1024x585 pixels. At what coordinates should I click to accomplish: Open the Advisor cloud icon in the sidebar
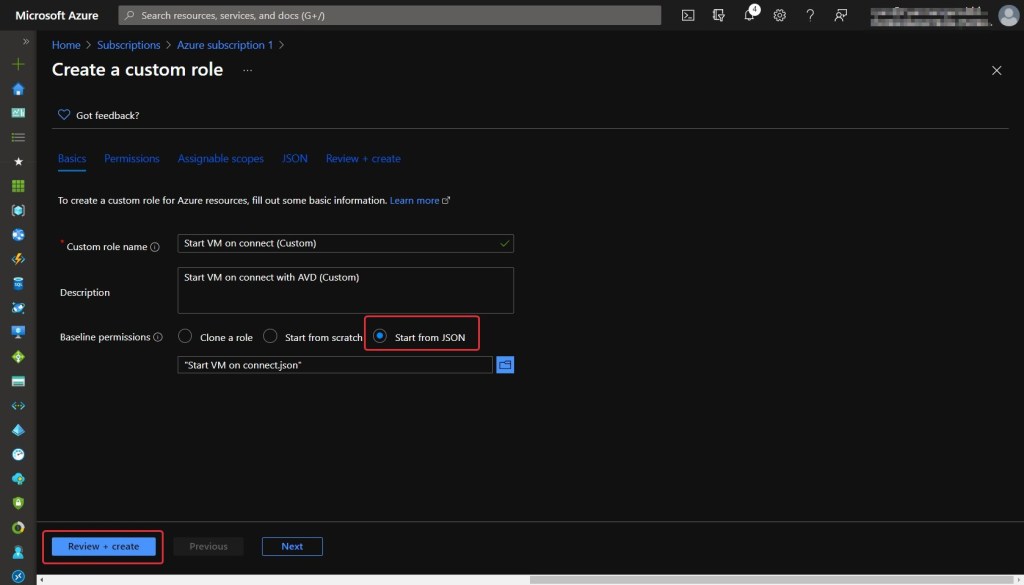[18, 479]
